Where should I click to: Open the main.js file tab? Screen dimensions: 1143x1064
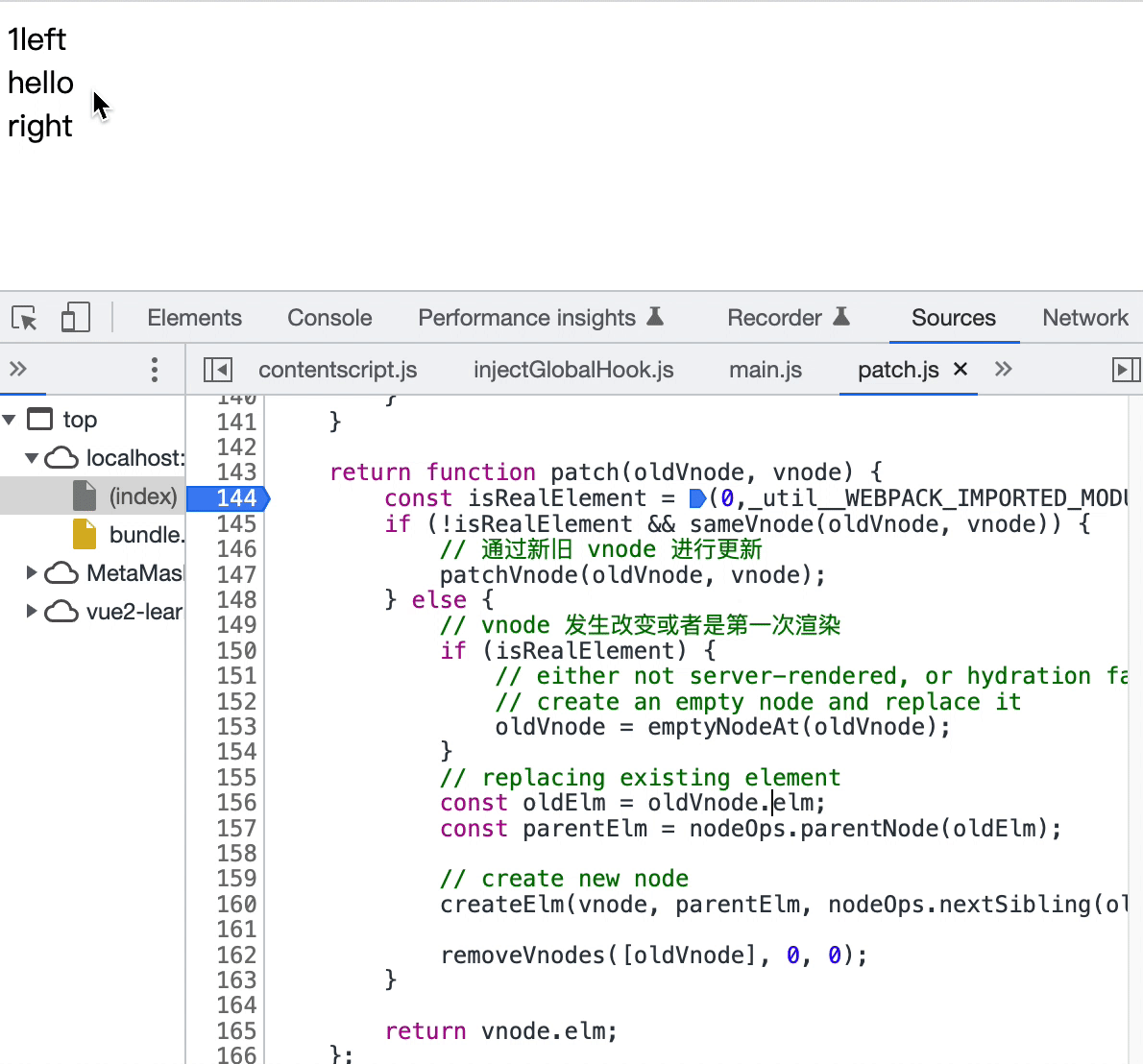[x=766, y=370]
